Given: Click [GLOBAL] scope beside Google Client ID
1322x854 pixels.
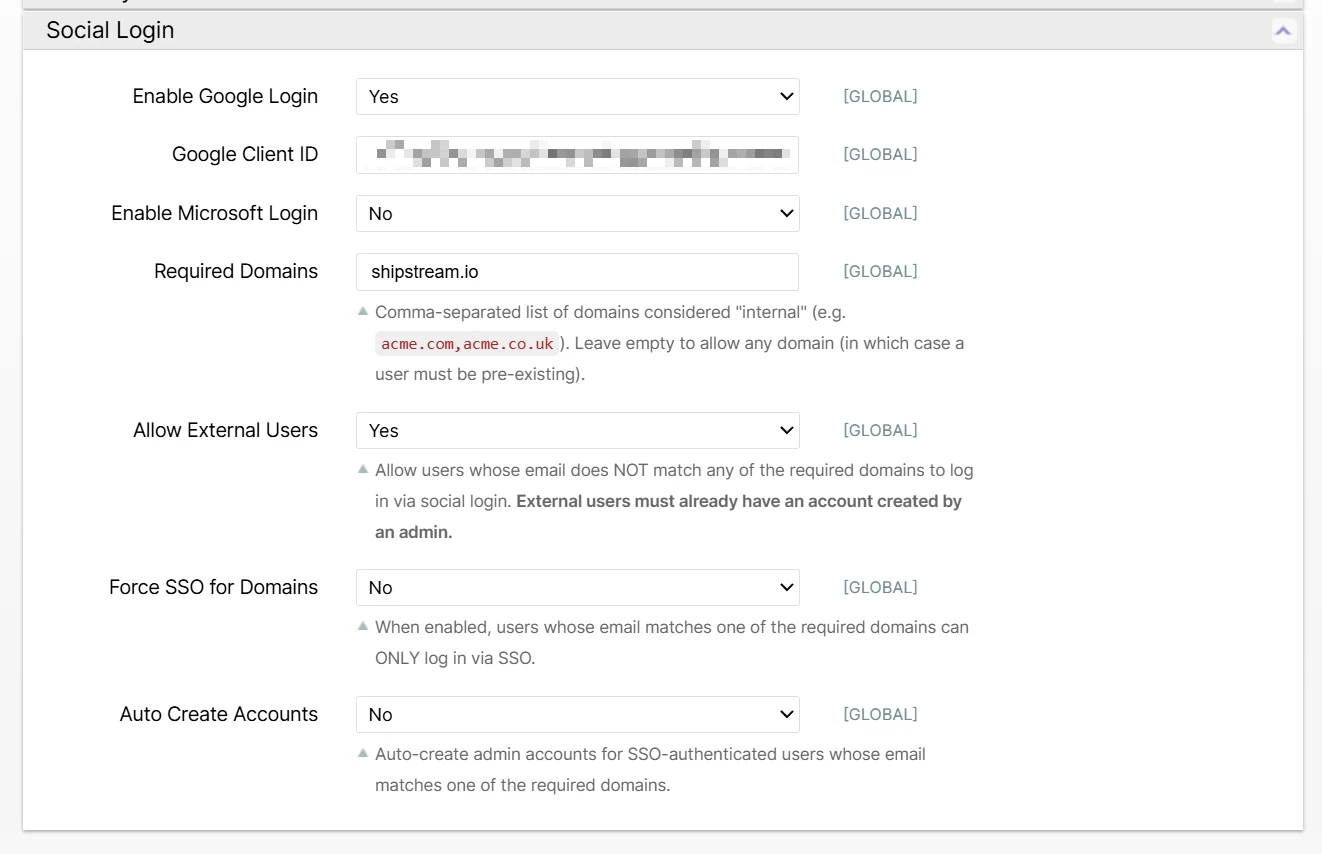Looking at the screenshot, I should click(x=880, y=155).
